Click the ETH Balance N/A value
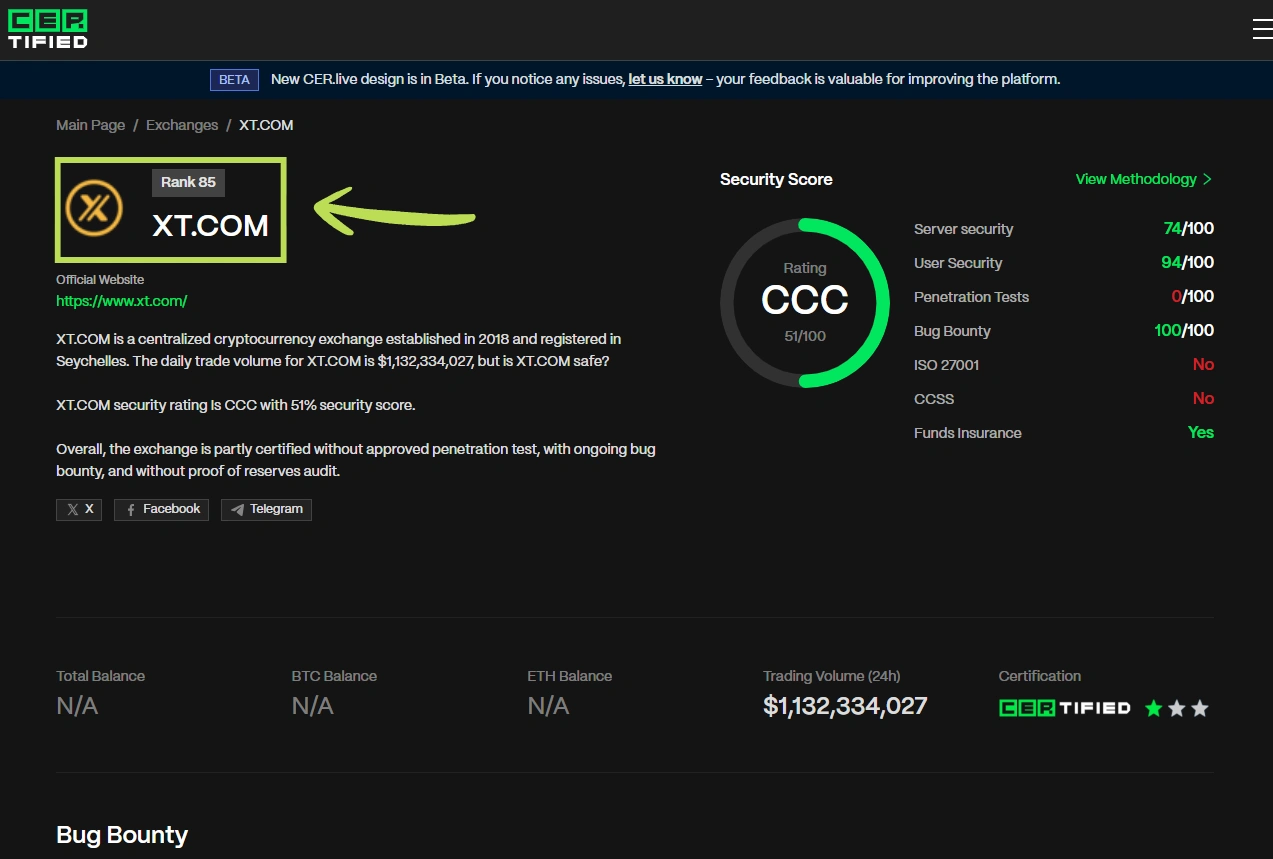 click(x=548, y=706)
